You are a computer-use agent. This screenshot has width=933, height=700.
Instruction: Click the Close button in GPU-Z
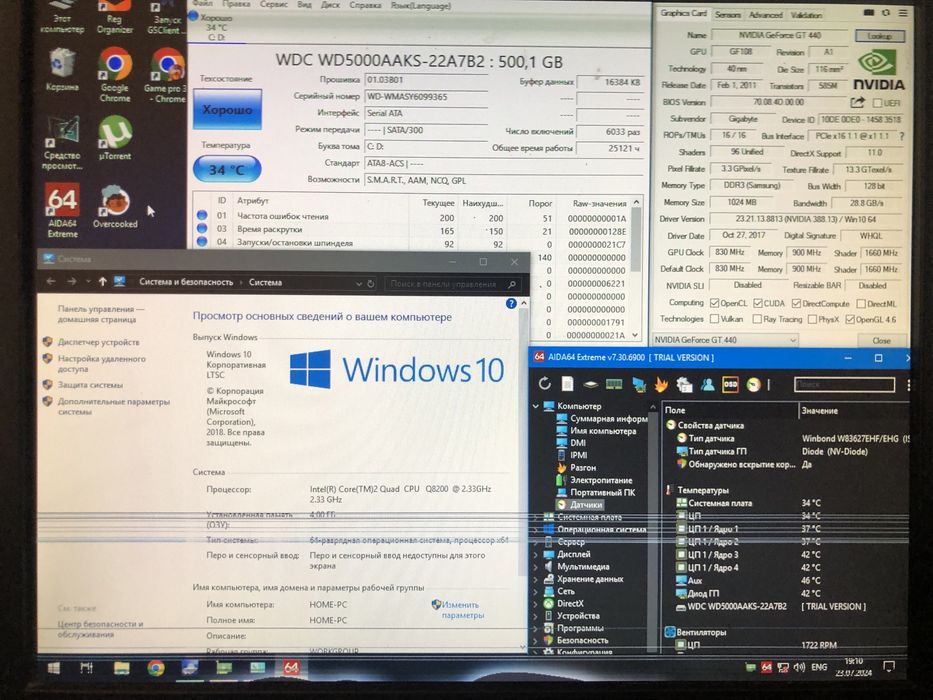coord(881,340)
